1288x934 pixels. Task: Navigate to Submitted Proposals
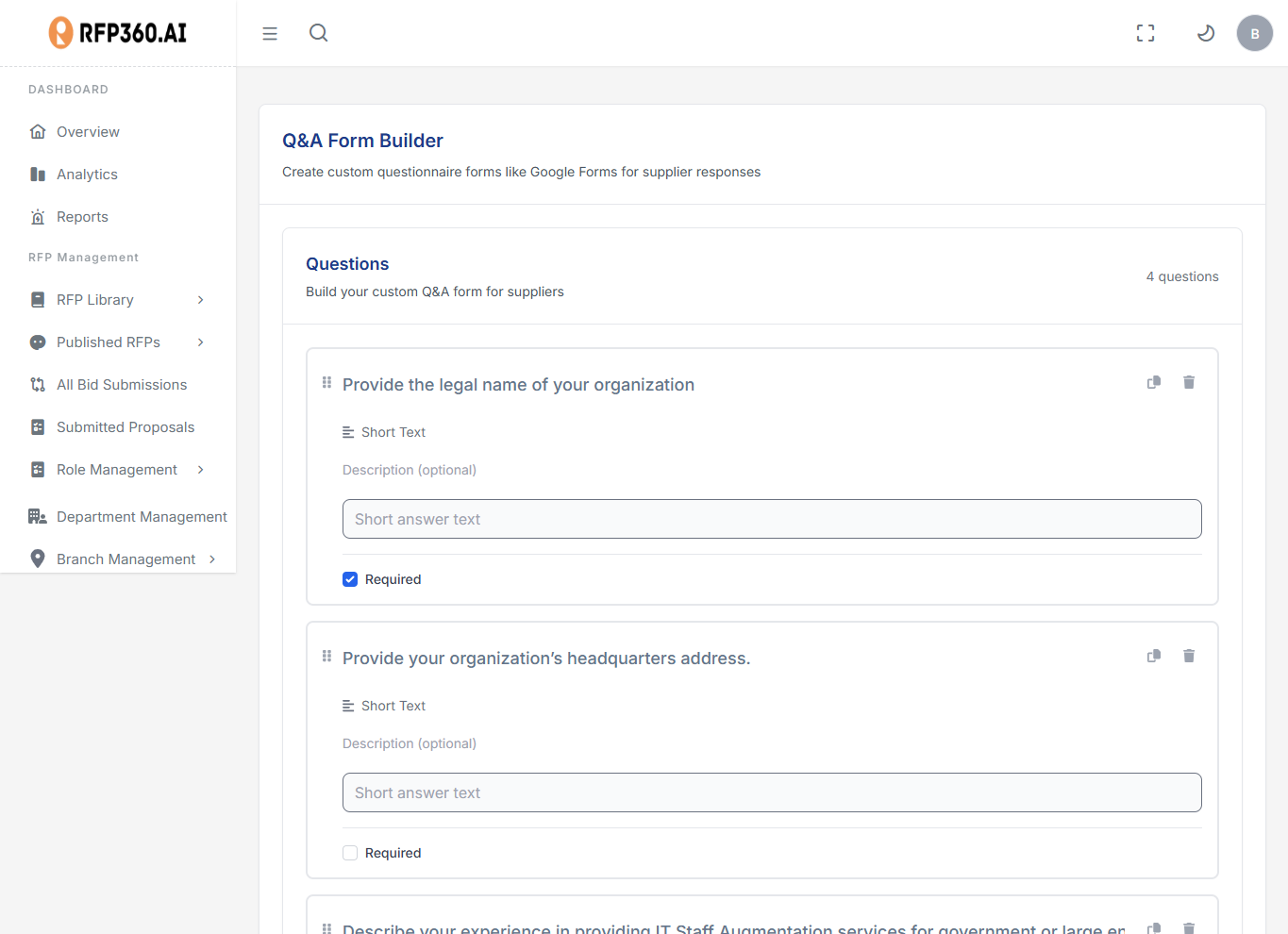point(125,426)
